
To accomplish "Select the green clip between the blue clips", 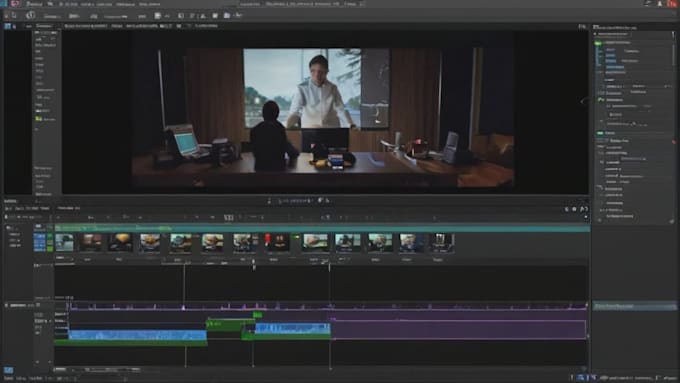I will (x=230, y=325).
